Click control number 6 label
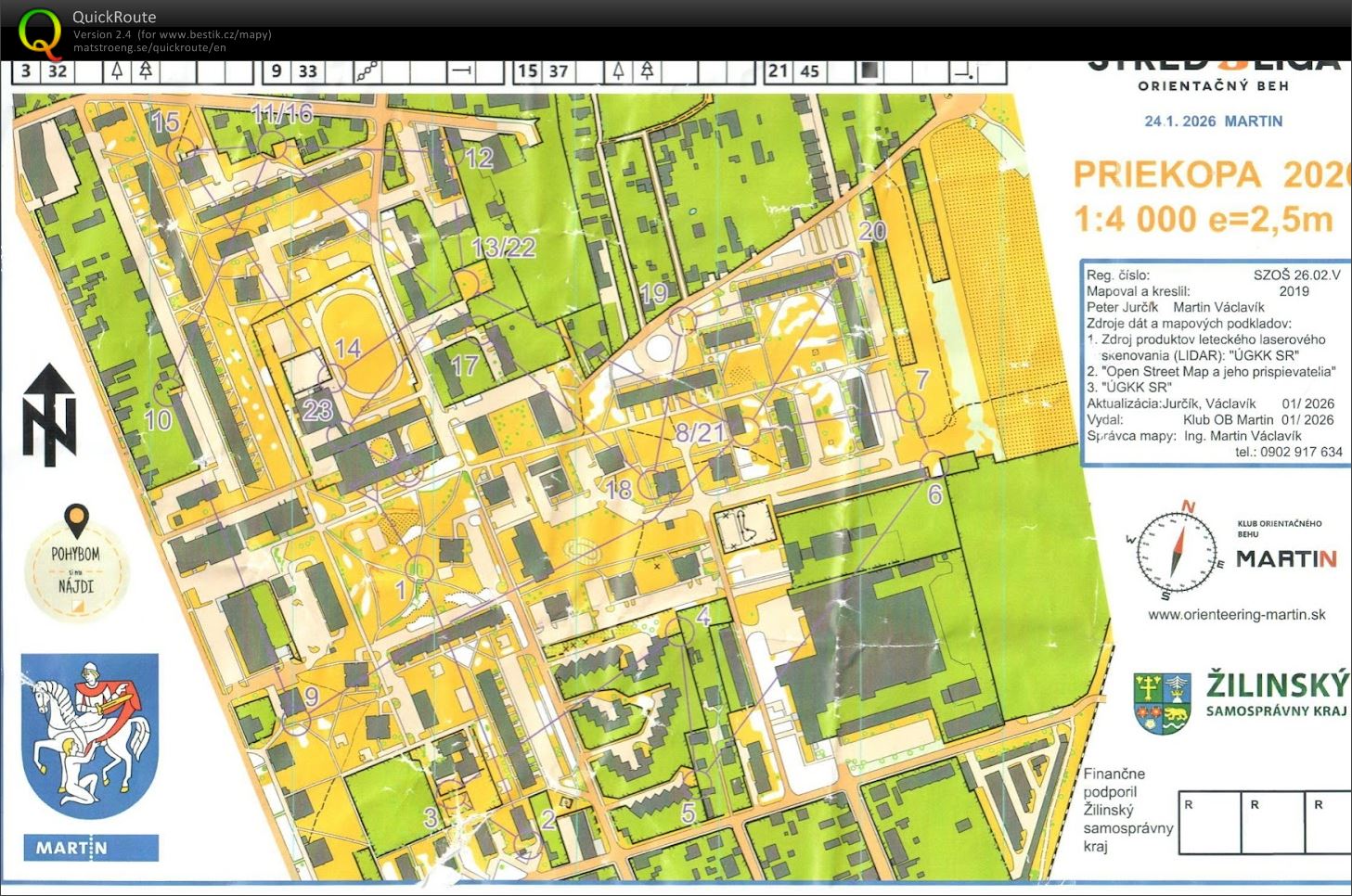The width and height of the screenshot is (1352, 896). click(x=935, y=494)
